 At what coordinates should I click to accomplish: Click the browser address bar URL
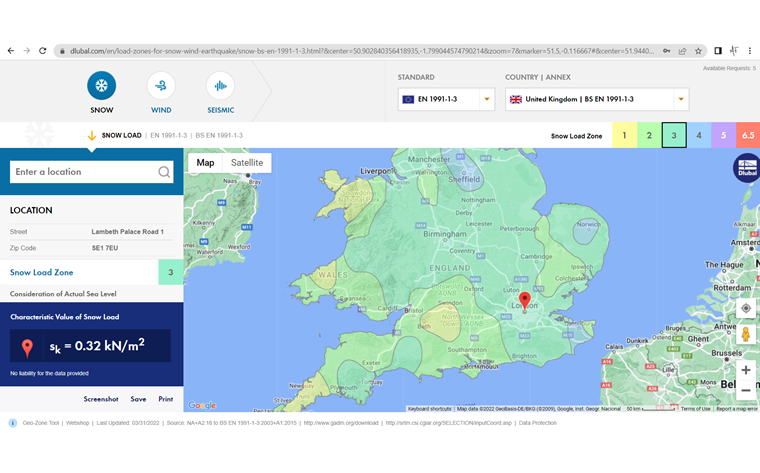[x=361, y=50]
